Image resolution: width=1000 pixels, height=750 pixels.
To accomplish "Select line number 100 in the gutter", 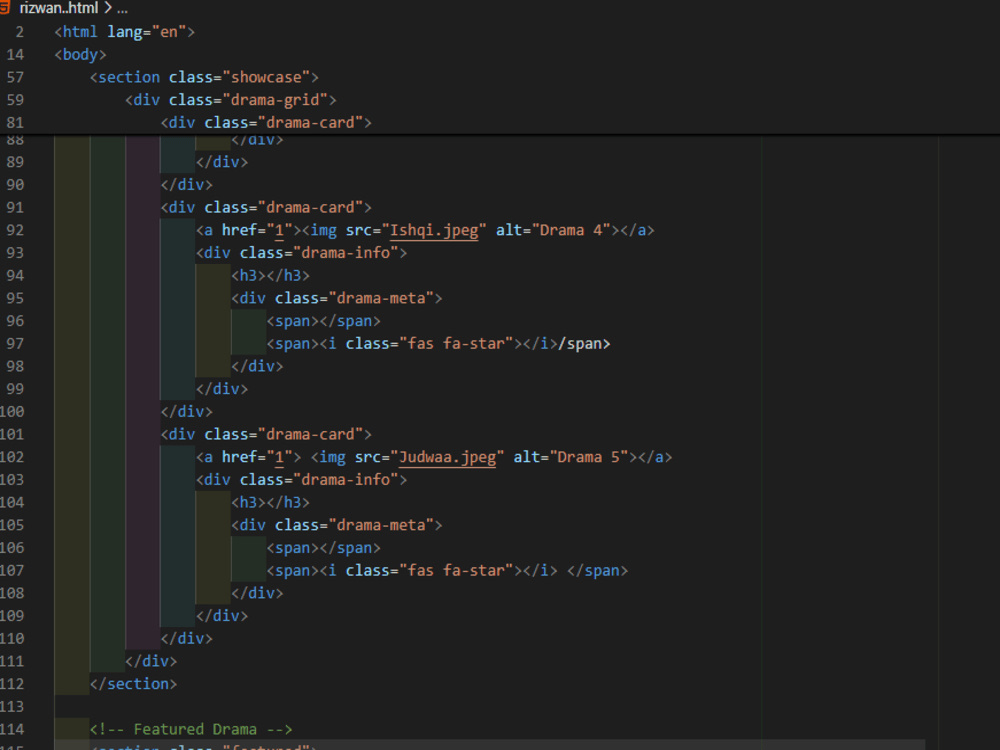I will pyautogui.click(x=12, y=412).
